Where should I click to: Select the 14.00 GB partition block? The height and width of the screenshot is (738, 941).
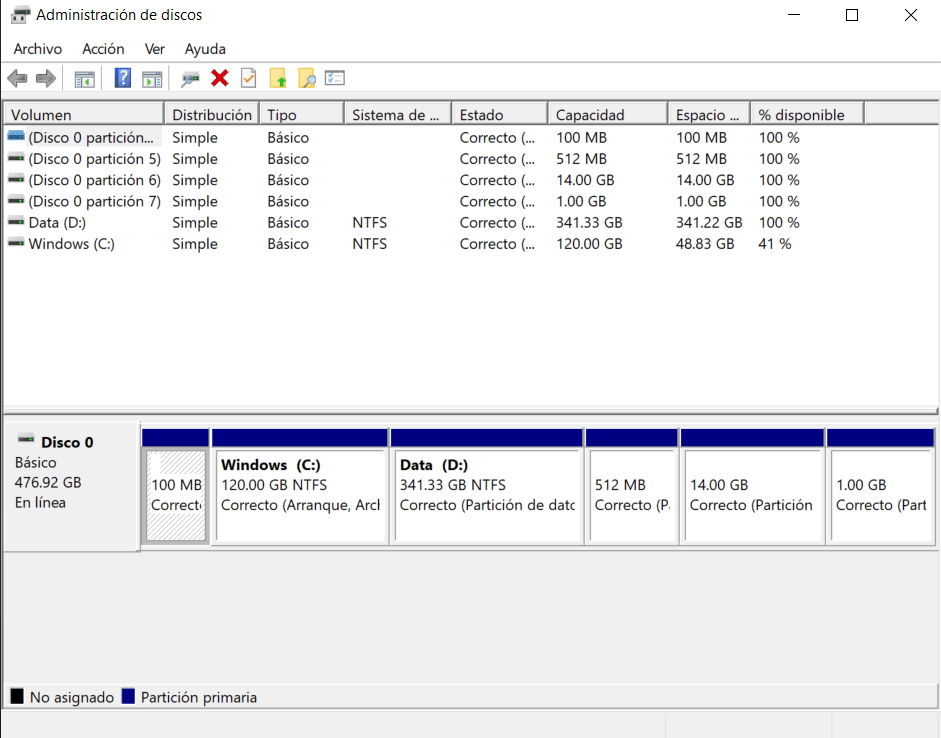coord(752,496)
